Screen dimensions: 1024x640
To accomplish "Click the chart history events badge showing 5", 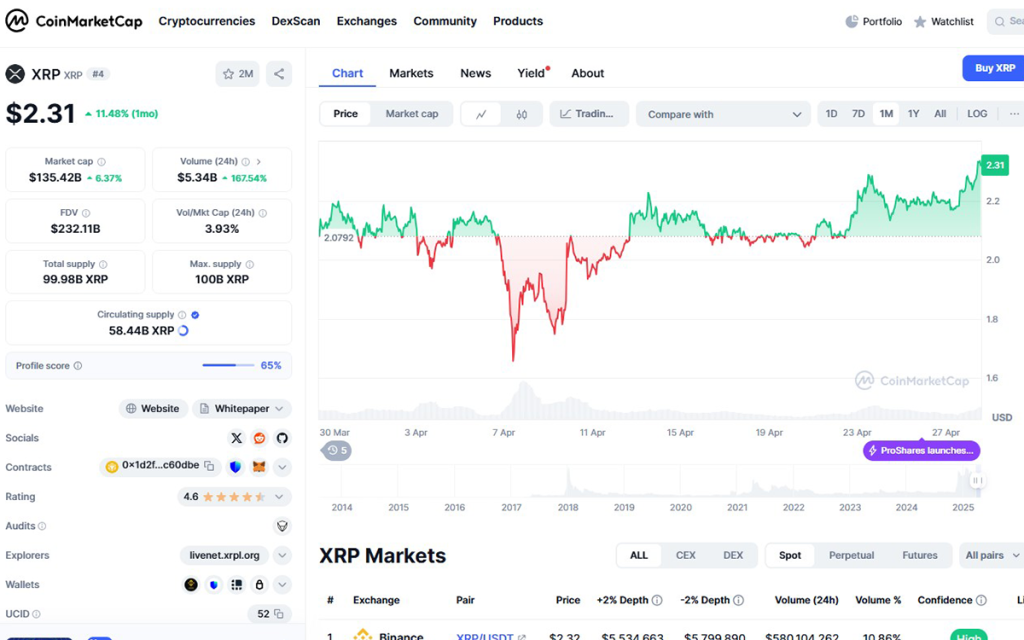I will pyautogui.click(x=336, y=451).
